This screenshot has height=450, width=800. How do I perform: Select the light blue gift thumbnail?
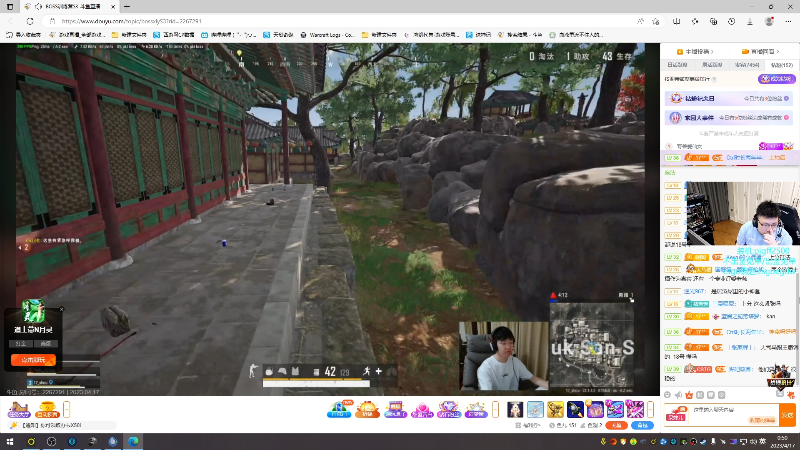[x=535, y=409]
